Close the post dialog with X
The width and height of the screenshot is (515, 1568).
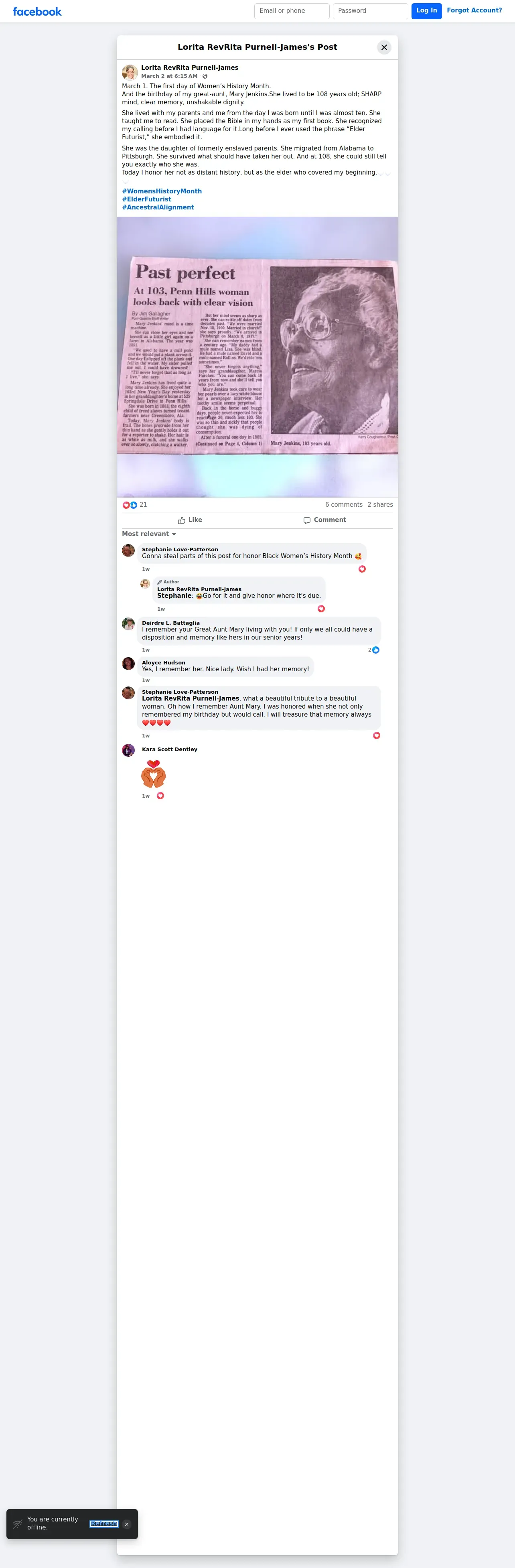click(x=384, y=47)
